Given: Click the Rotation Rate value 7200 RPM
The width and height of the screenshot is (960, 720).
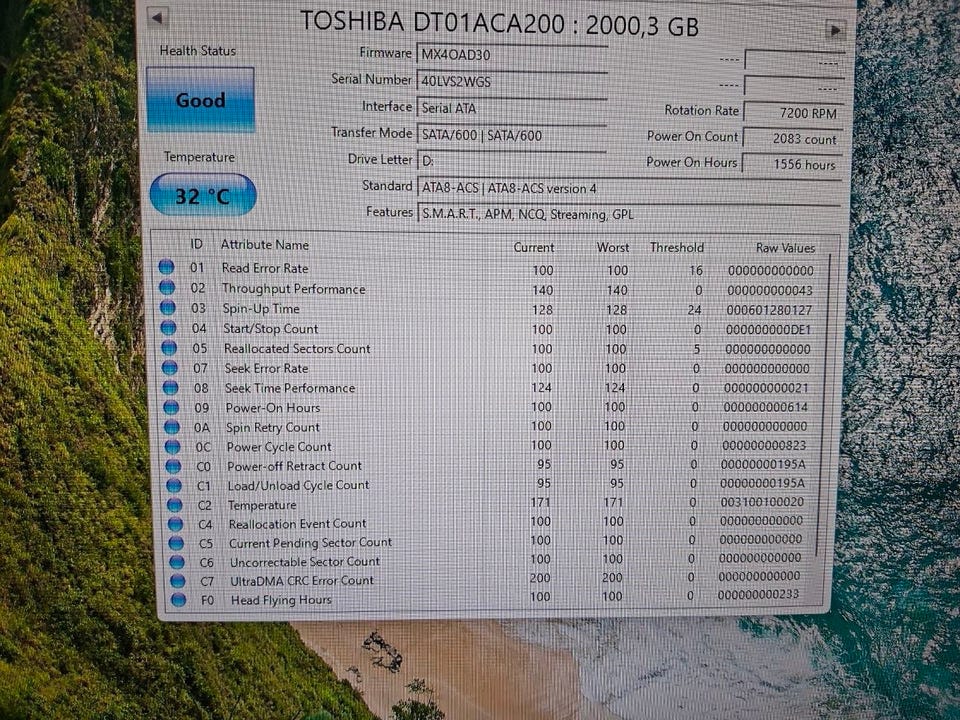Looking at the screenshot, I should [793, 113].
